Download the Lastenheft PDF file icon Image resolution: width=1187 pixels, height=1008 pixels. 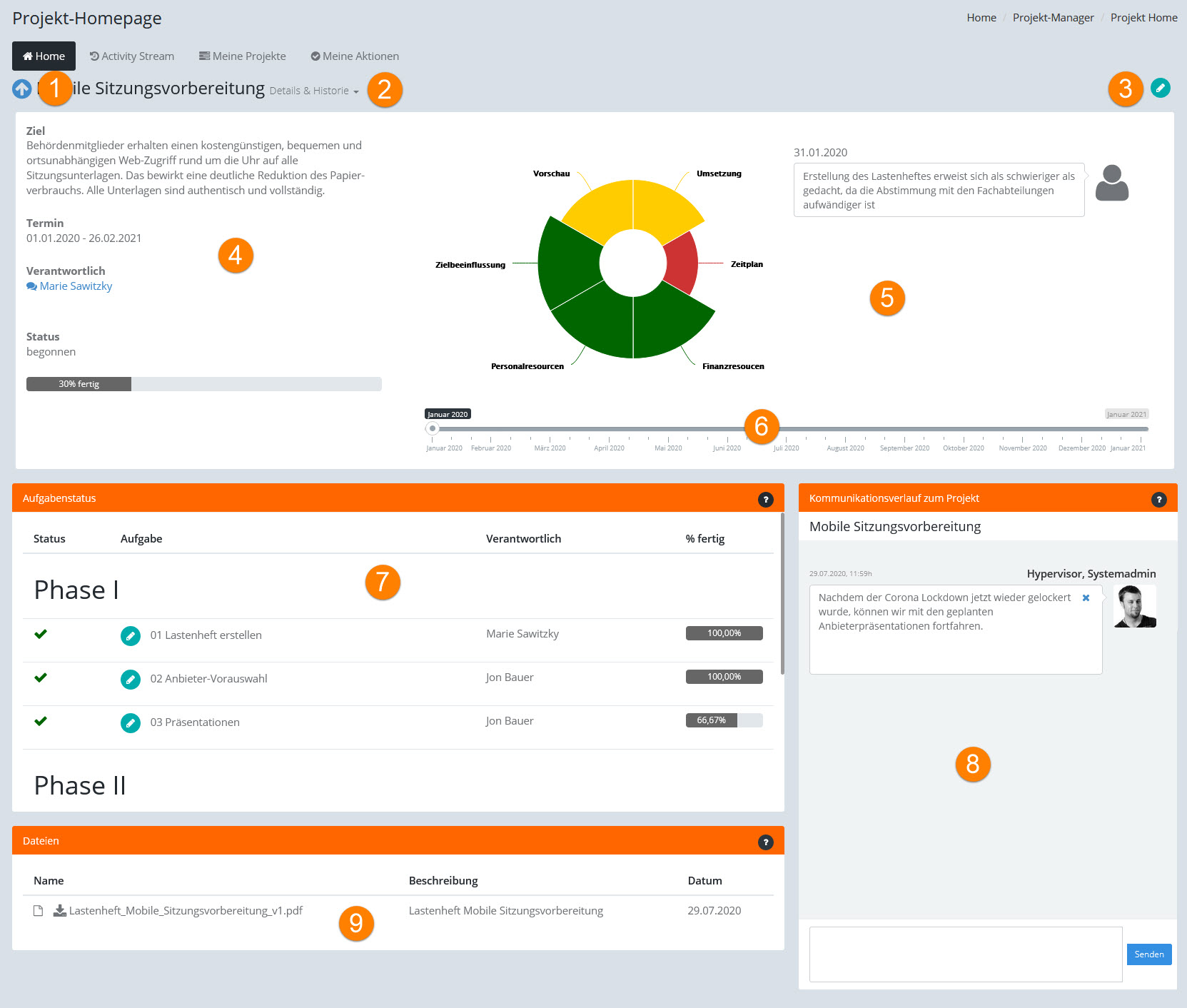(x=60, y=911)
